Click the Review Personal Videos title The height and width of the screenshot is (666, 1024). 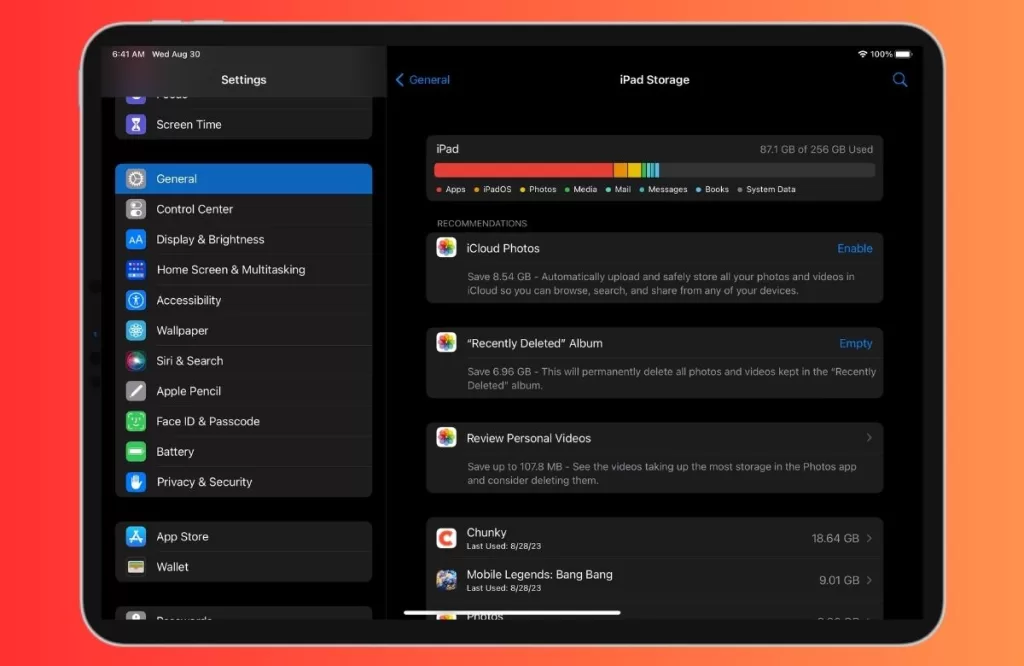528,438
